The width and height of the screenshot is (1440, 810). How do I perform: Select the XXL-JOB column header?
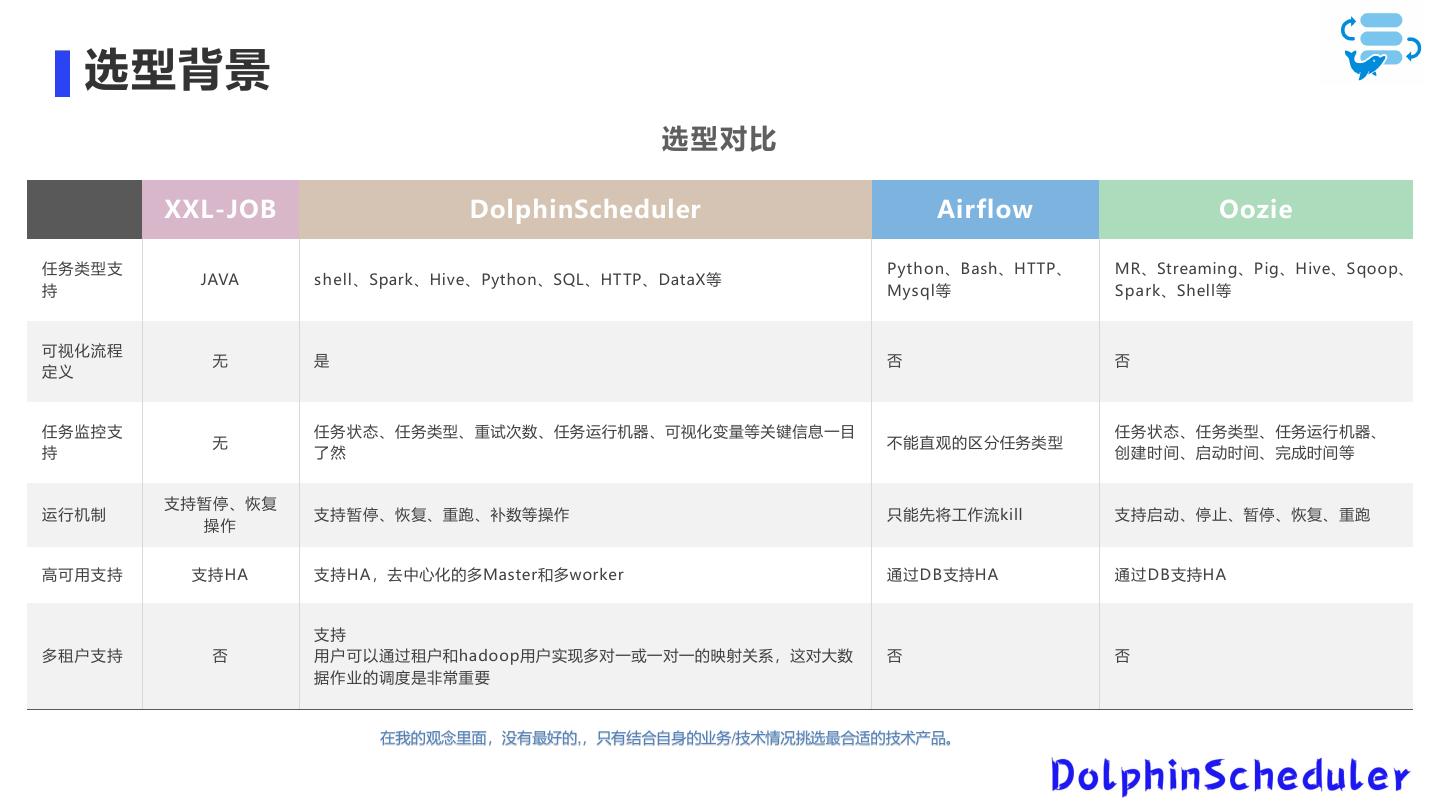coord(220,209)
